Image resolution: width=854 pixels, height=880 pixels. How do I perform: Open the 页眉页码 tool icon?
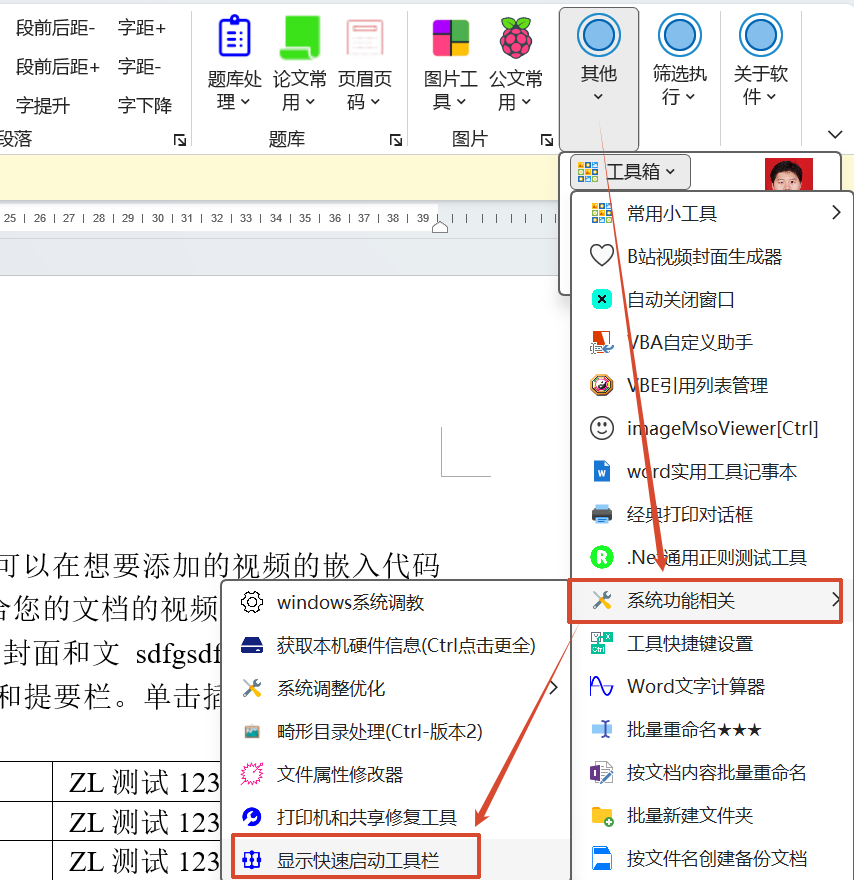(x=365, y=37)
